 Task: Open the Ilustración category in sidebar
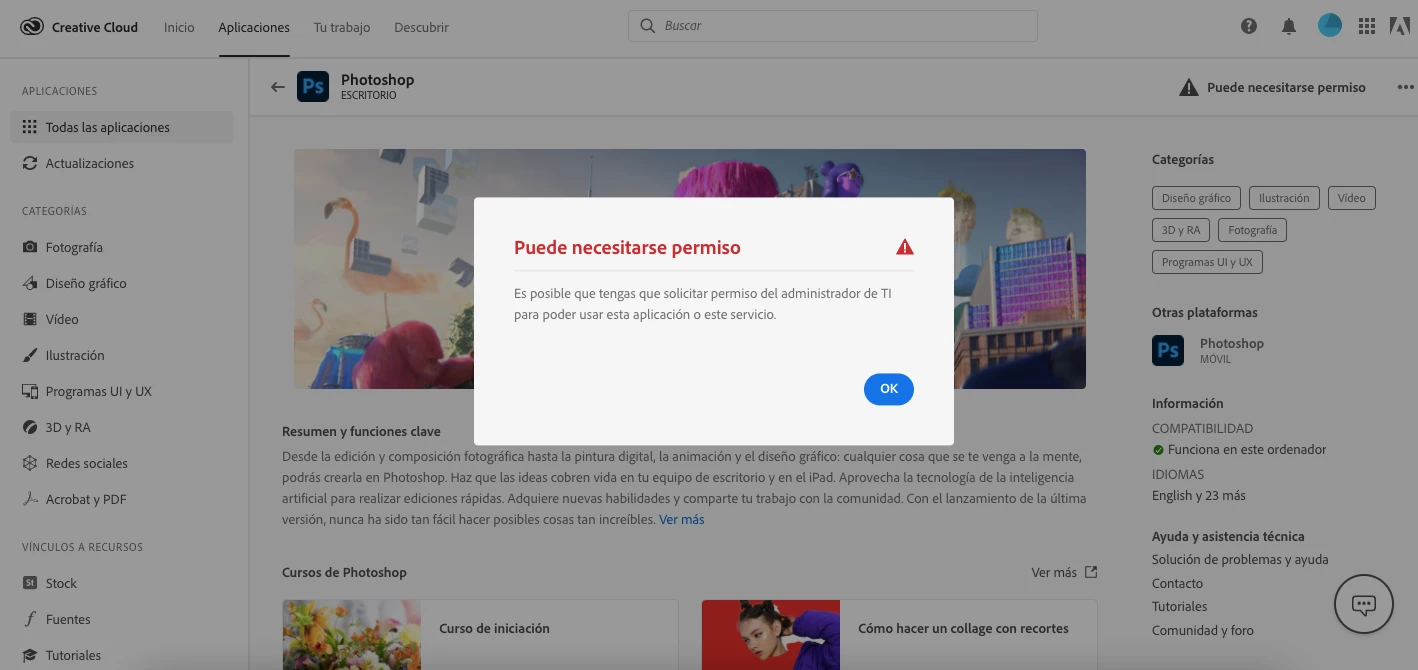[x=122, y=355]
